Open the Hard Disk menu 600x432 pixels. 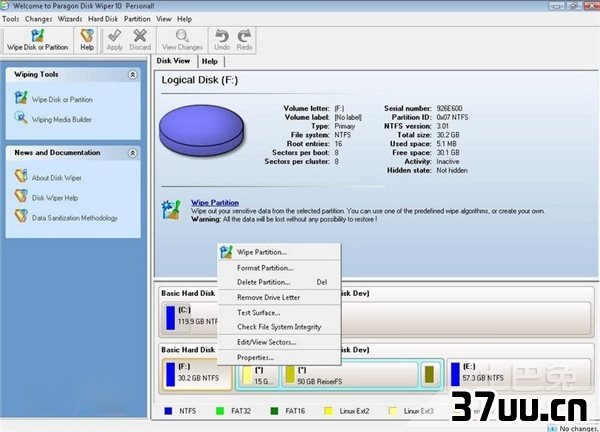pyautogui.click(x=103, y=19)
